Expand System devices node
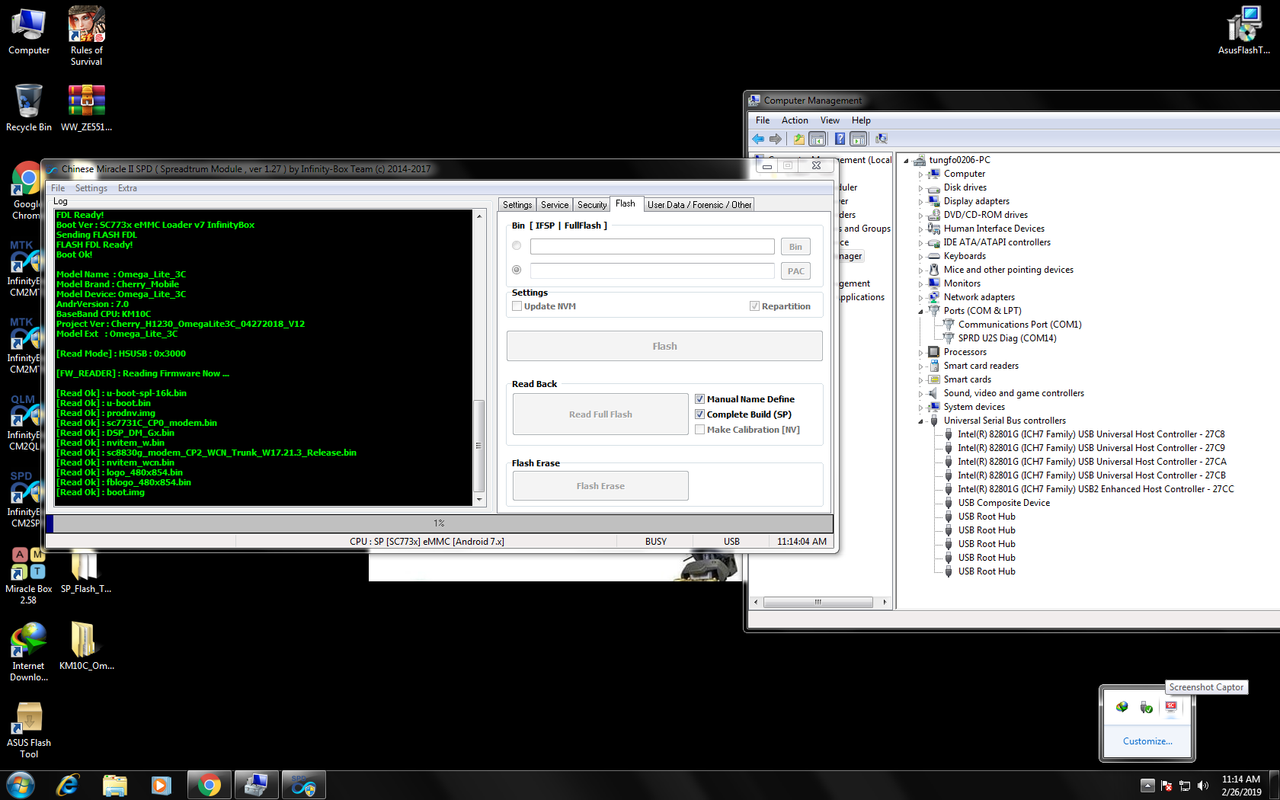 pos(921,407)
